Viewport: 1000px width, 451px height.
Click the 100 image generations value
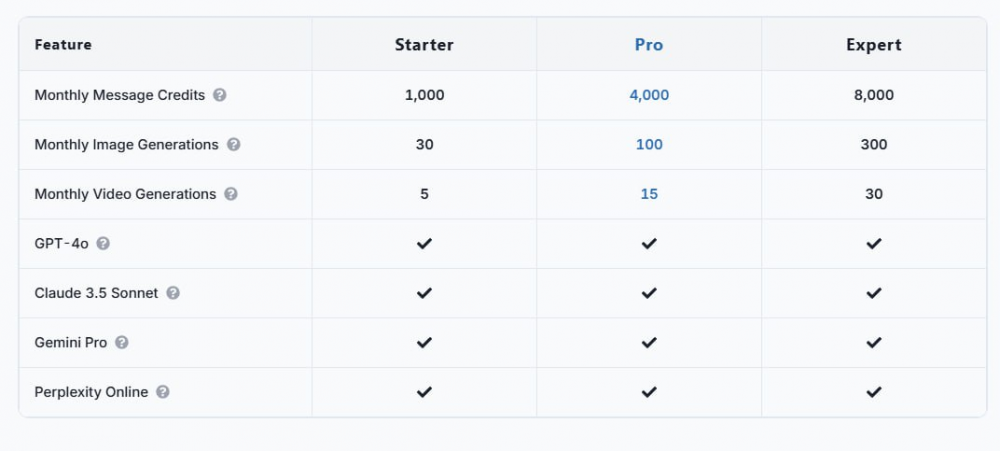click(x=649, y=145)
